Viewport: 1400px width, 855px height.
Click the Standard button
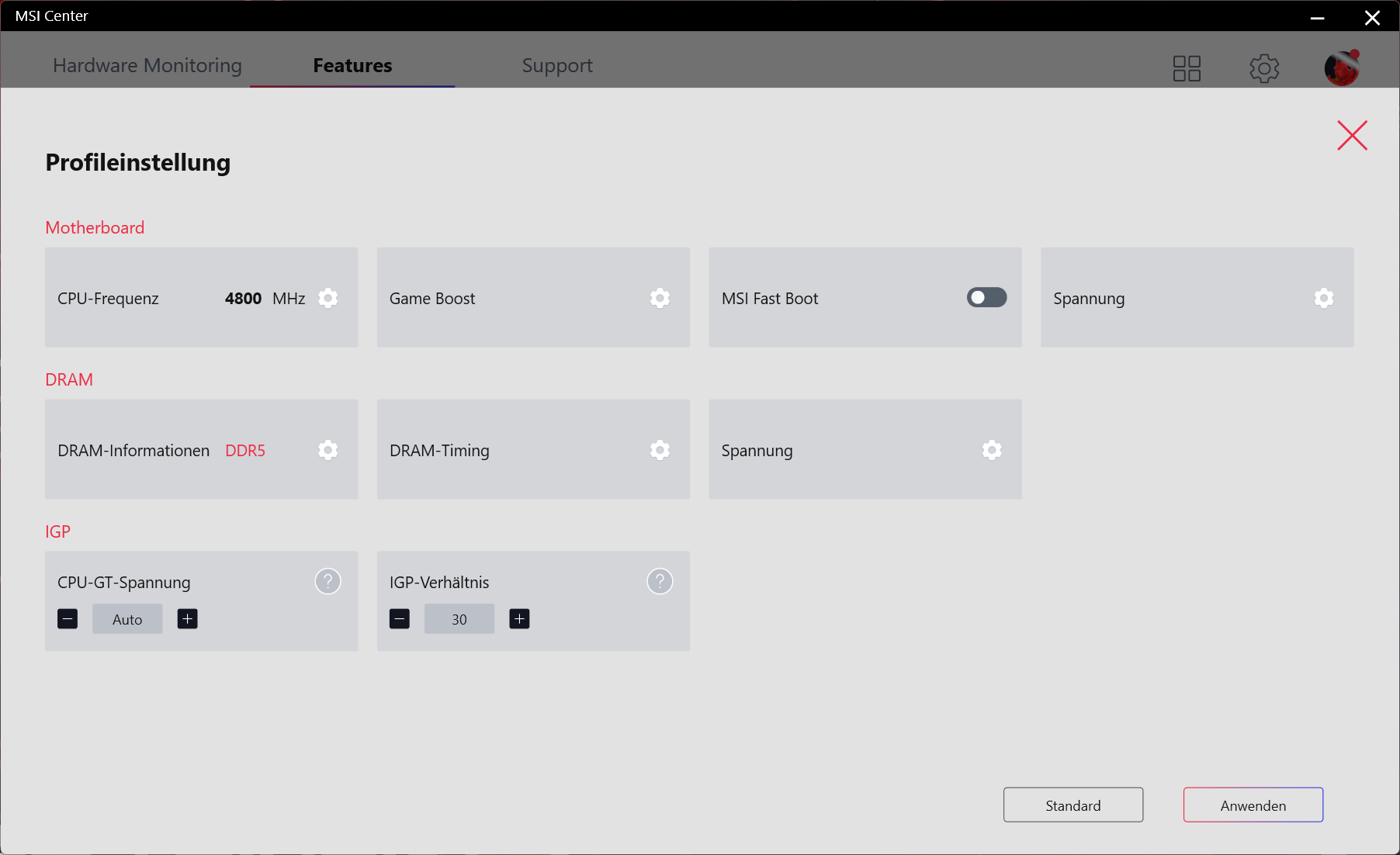[x=1073, y=805]
